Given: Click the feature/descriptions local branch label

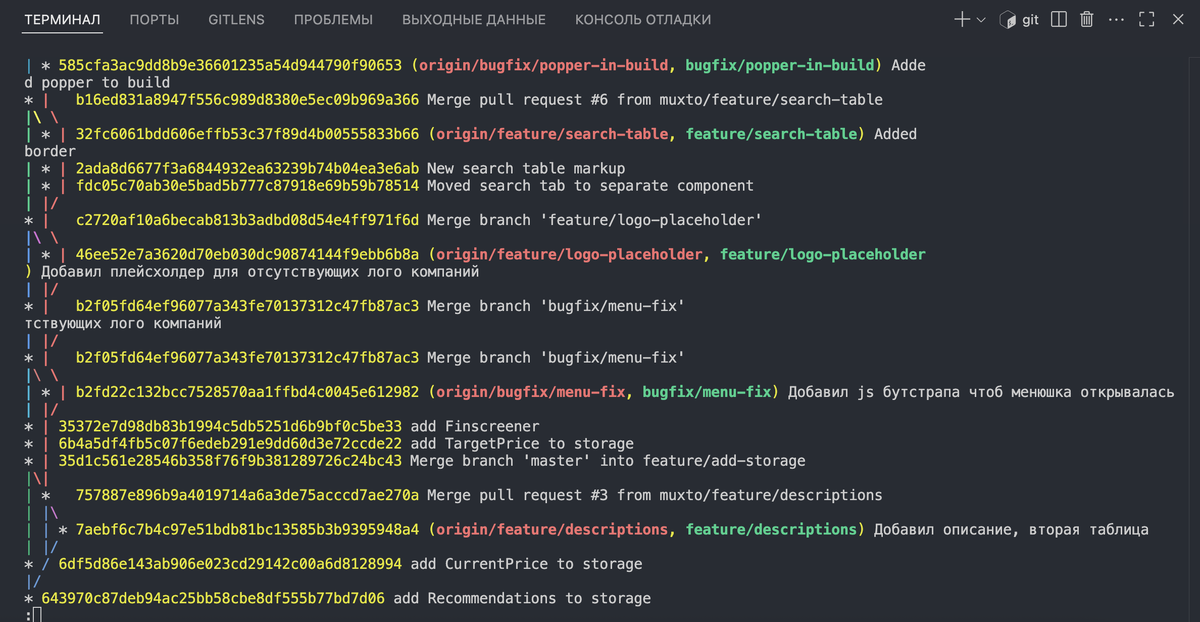Looking at the screenshot, I should [x=772, y=529].
